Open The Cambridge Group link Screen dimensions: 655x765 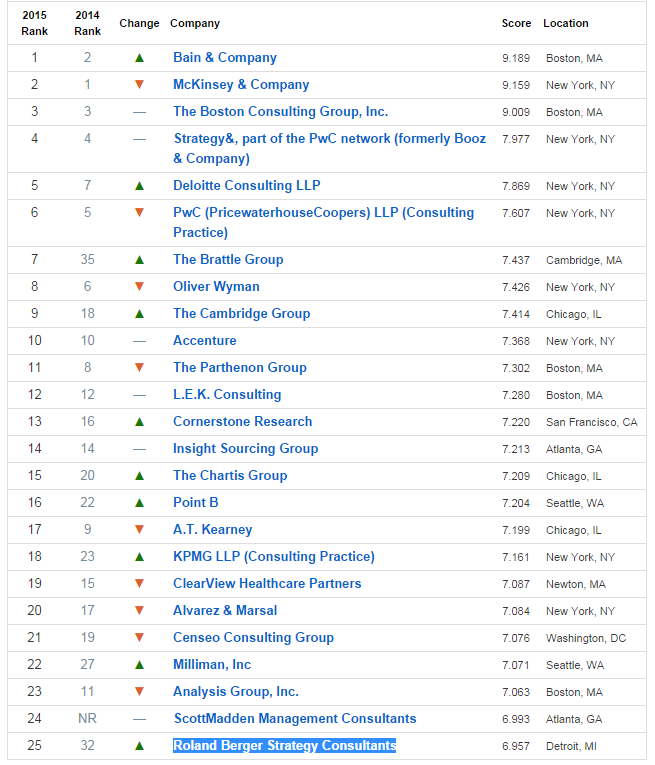tap(241, 313)
